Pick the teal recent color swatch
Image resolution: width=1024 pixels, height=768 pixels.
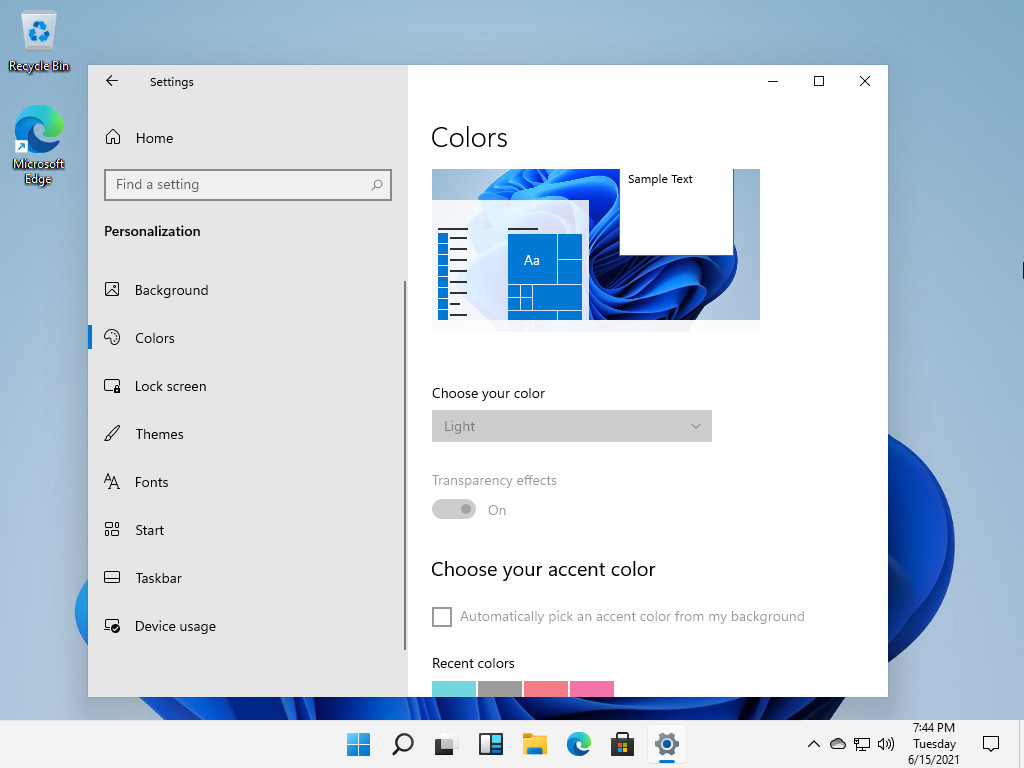pyautogui.click(x=454, y=689)
